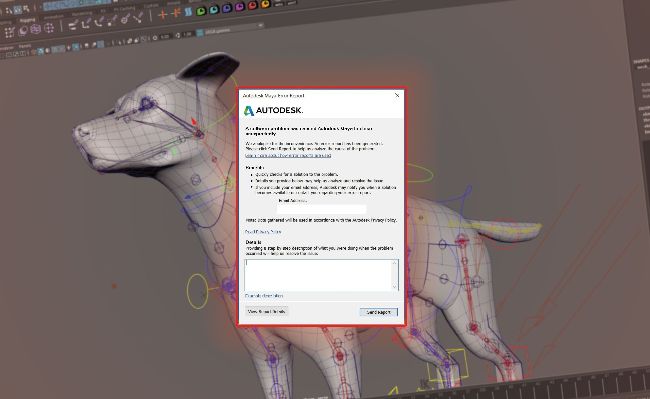
Task: Click the red round shelf icon
Action: 252,5
